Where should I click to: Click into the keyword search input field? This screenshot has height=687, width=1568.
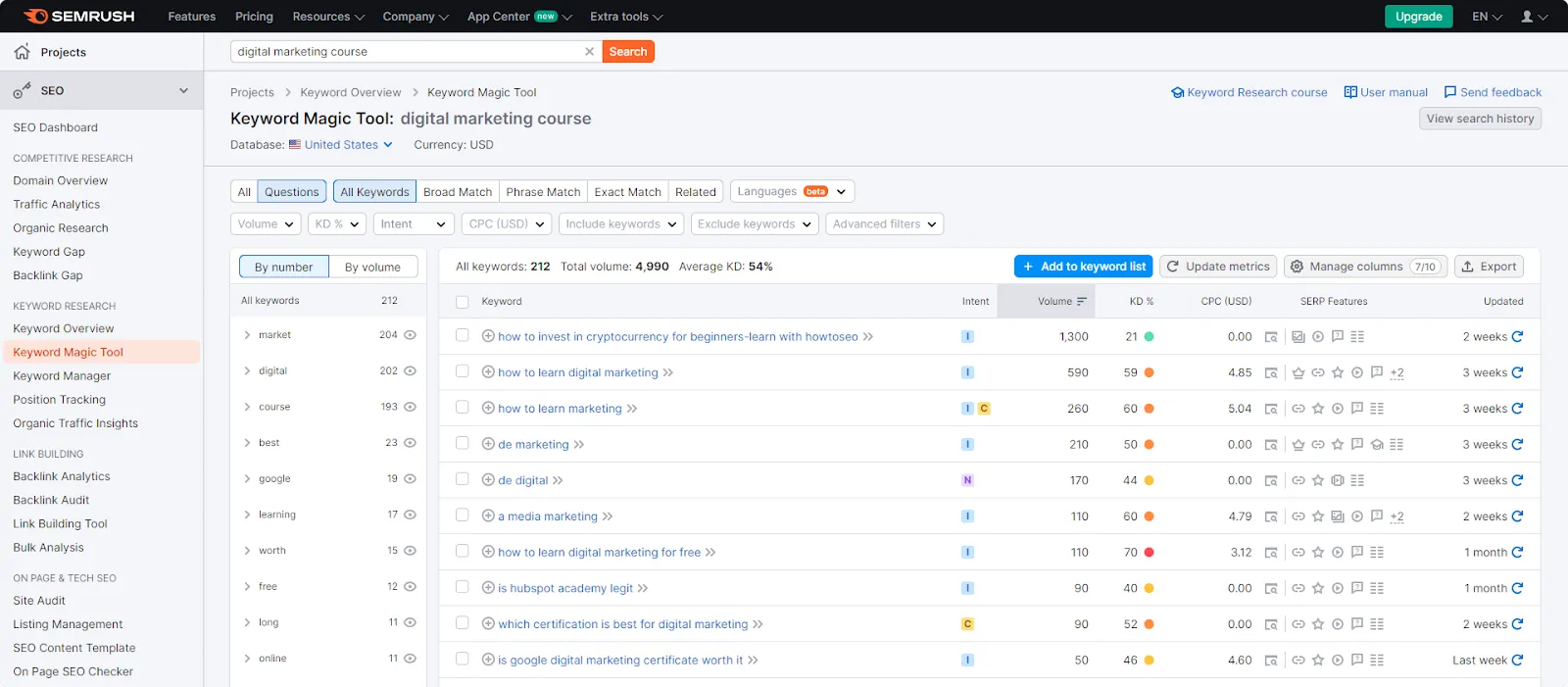(x=407, y=52)
